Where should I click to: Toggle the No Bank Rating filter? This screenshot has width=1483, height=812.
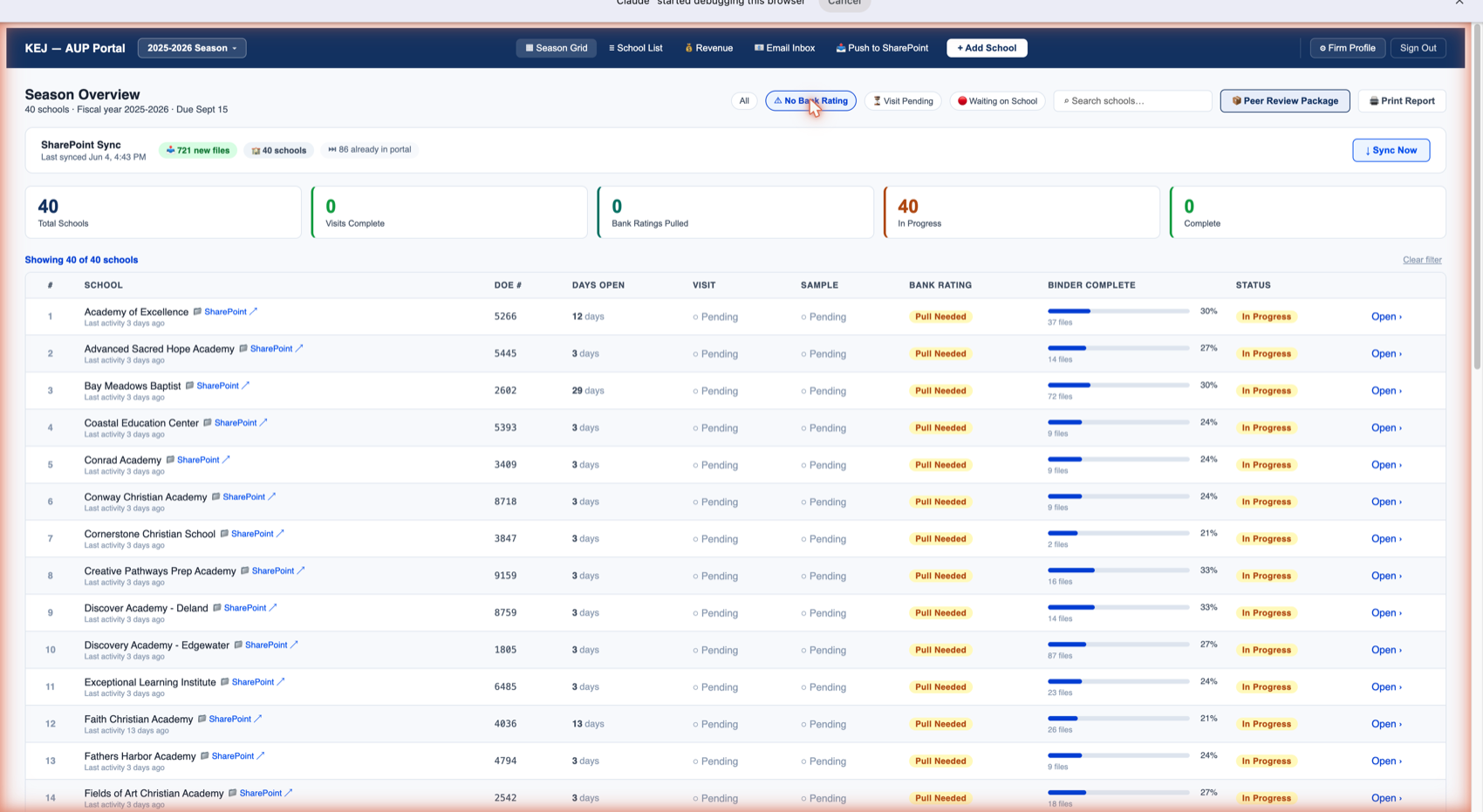coord(810,101)
